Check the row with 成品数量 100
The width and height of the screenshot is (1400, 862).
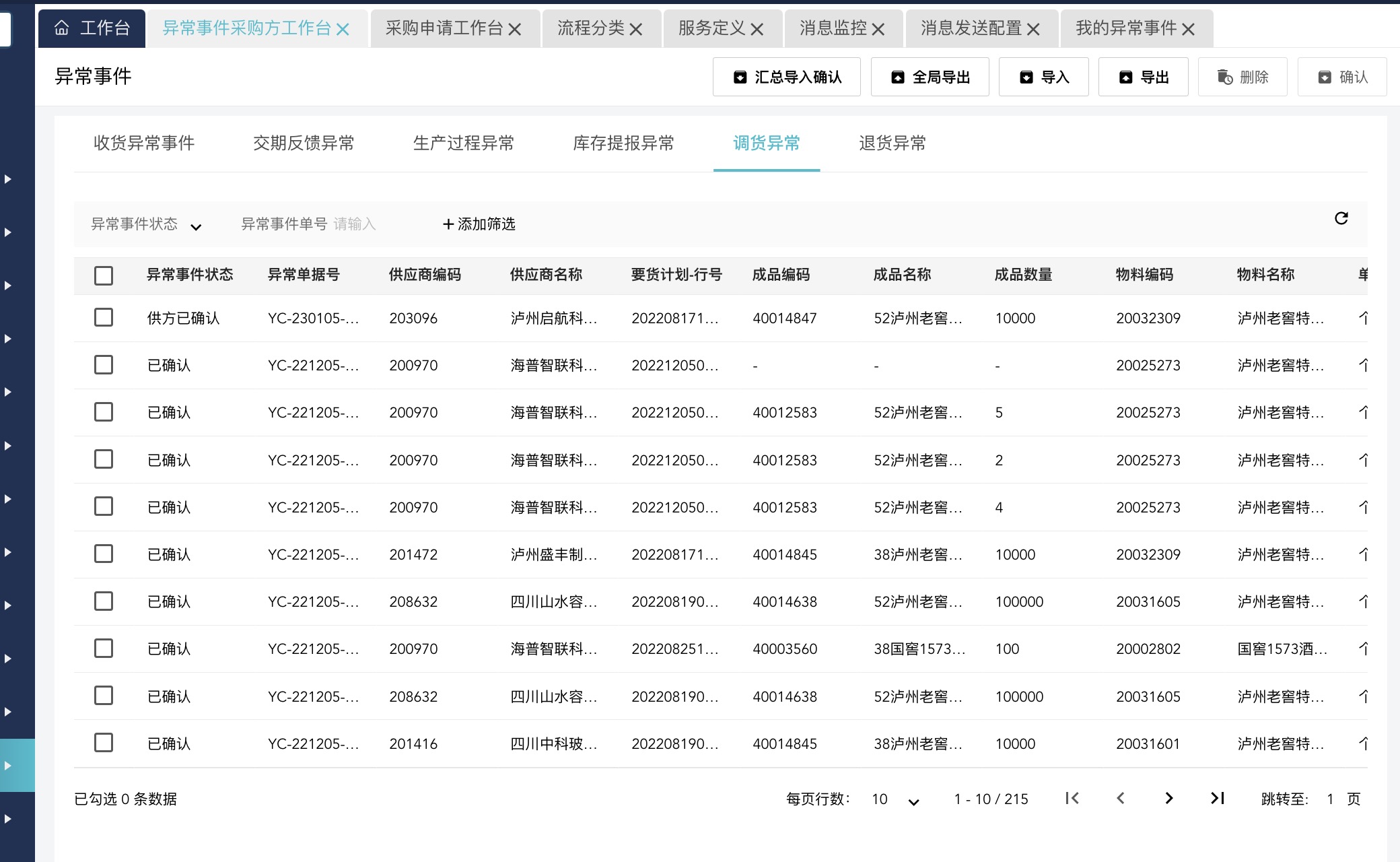[x=104, y=649]
